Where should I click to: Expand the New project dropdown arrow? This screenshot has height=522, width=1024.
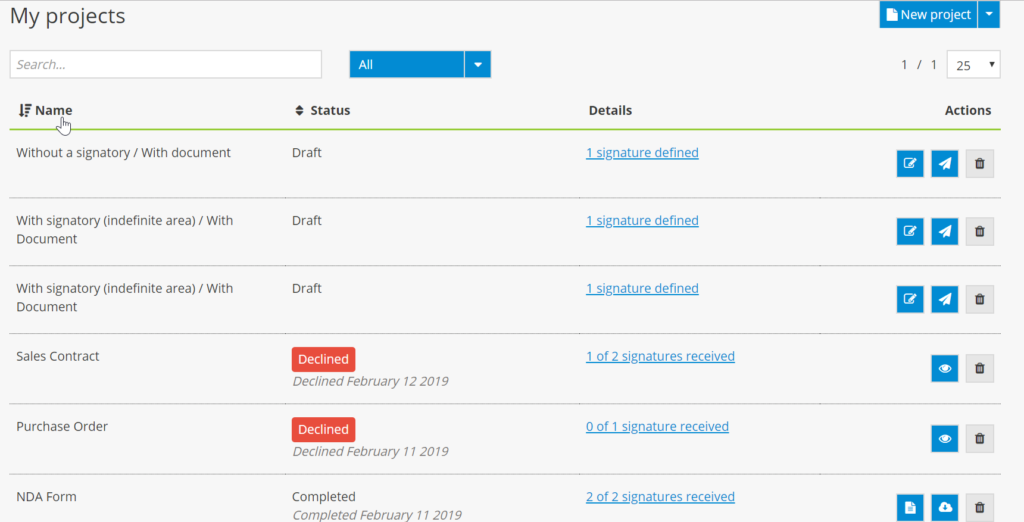click(988, 14)
